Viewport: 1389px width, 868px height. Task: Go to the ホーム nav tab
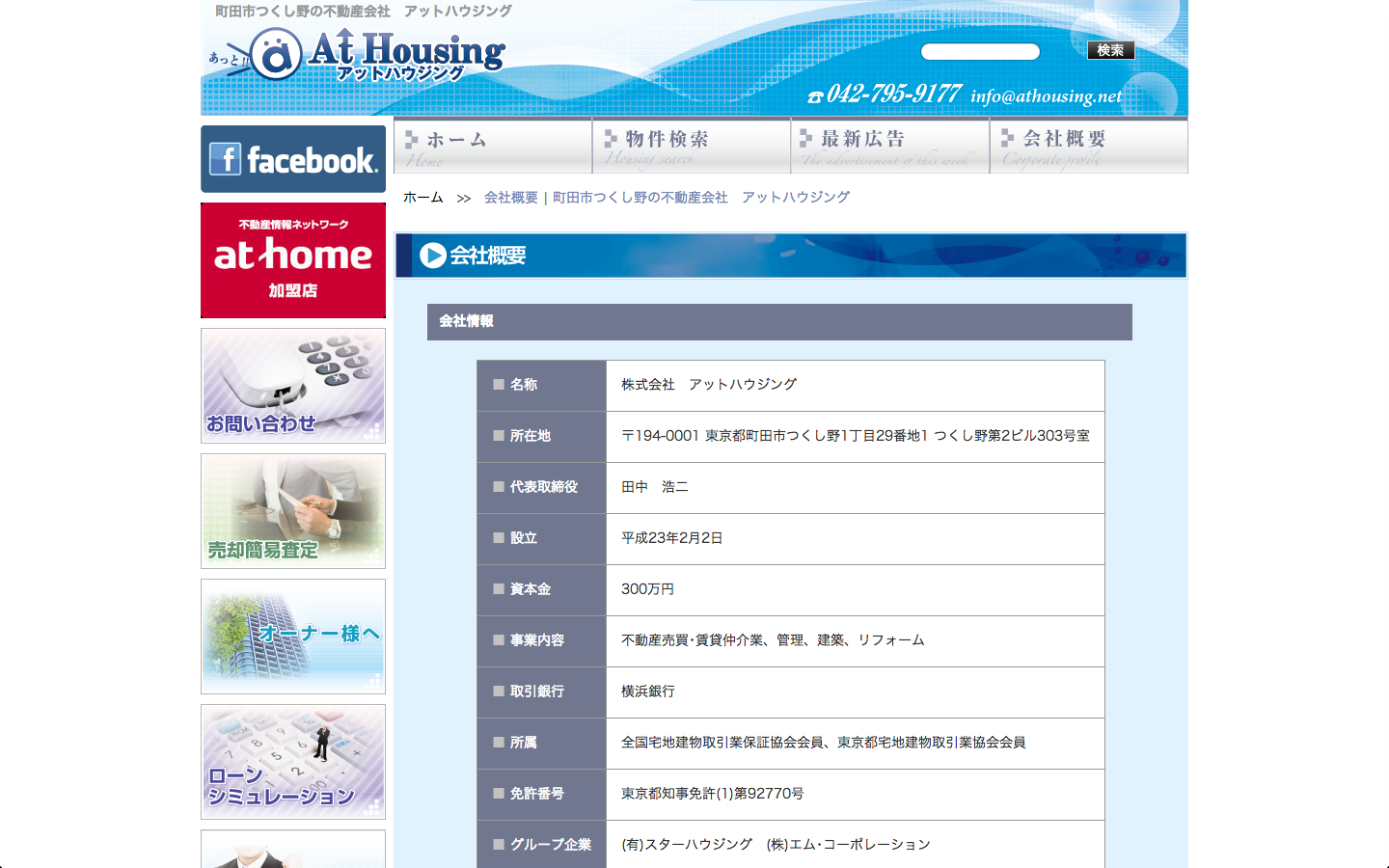click(493, 146)
